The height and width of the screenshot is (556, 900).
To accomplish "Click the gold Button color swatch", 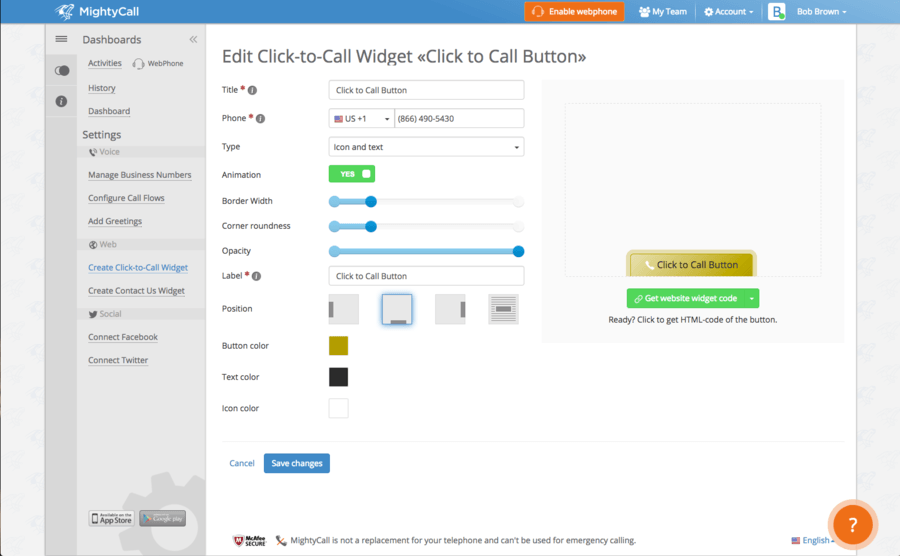I will 339,346.
